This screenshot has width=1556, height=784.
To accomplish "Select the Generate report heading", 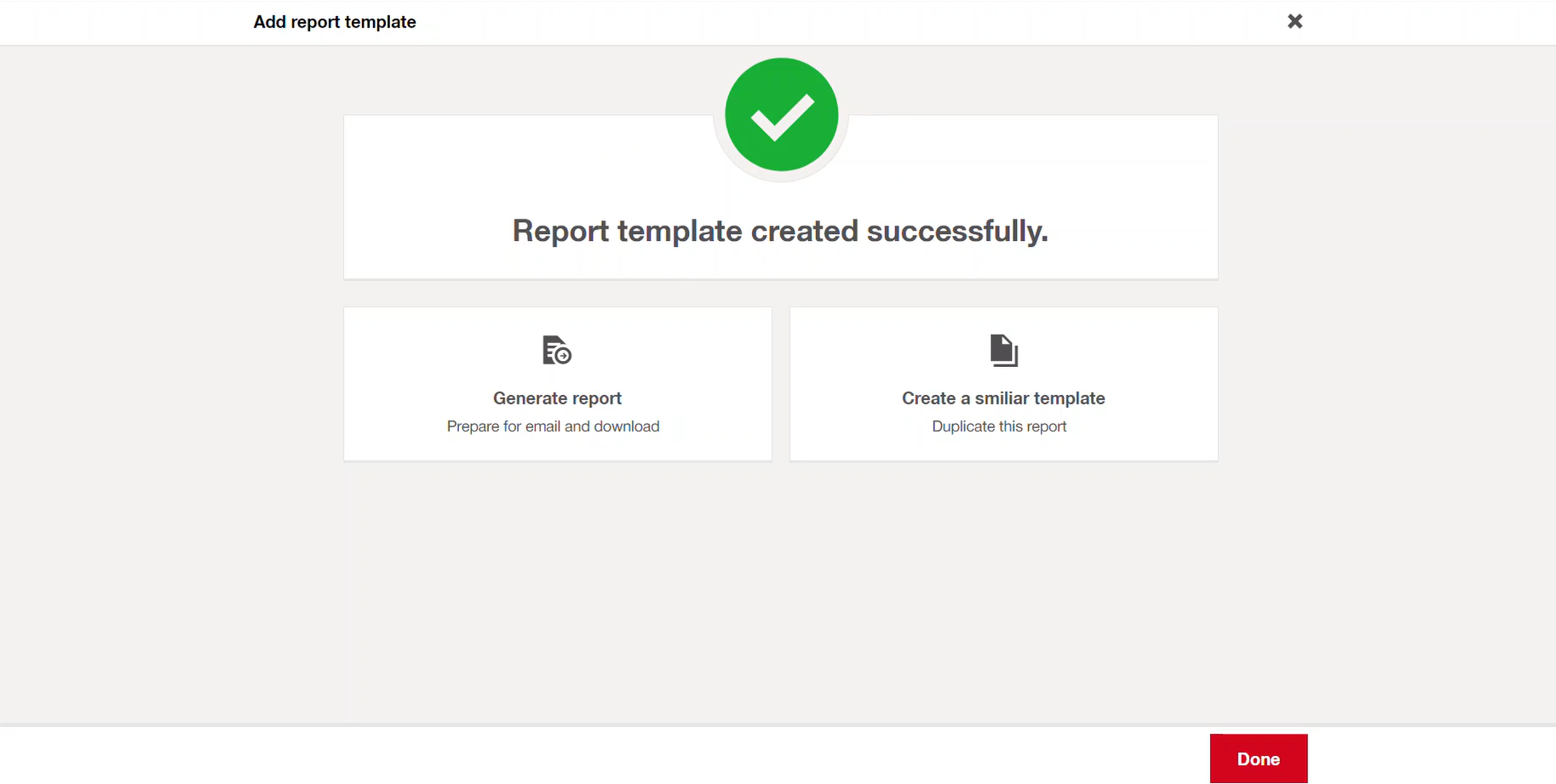I will (x=557, y=398).
